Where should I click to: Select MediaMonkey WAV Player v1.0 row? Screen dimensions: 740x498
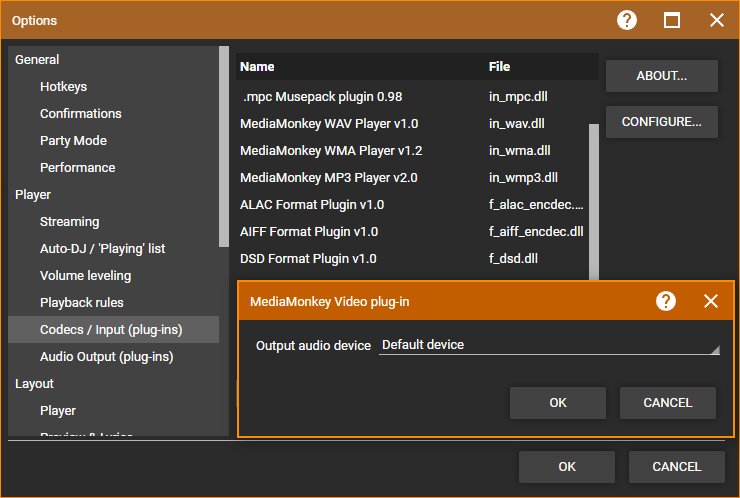(x=329, y=124)
